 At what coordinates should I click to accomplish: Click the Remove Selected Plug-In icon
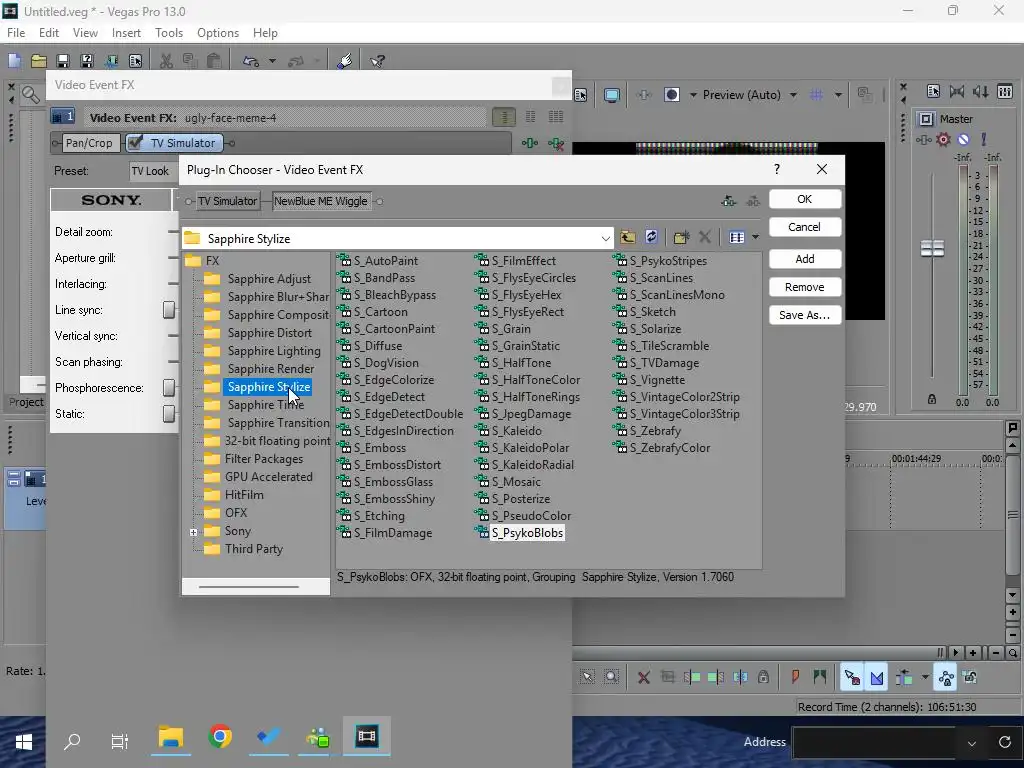click(556, 143)
